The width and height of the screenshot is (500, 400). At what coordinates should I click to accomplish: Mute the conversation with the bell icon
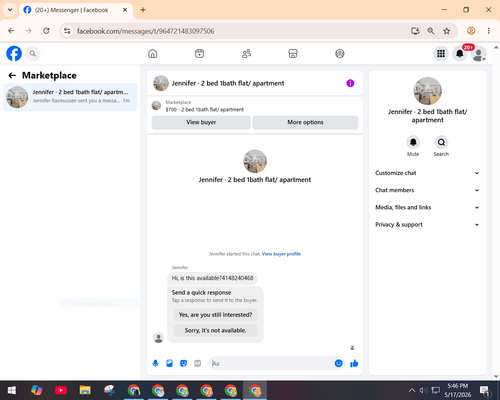[x=413, y=142]
